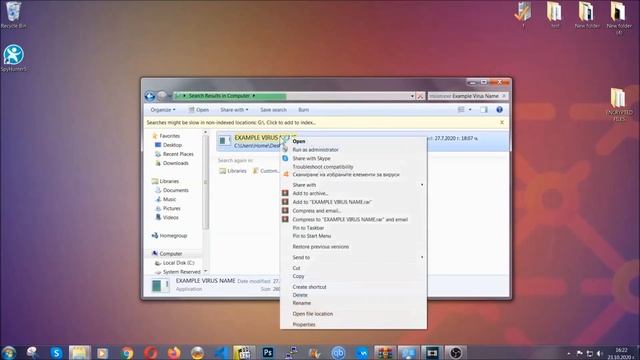Open Documents library
640x360 pixels.
coord(175,190)
